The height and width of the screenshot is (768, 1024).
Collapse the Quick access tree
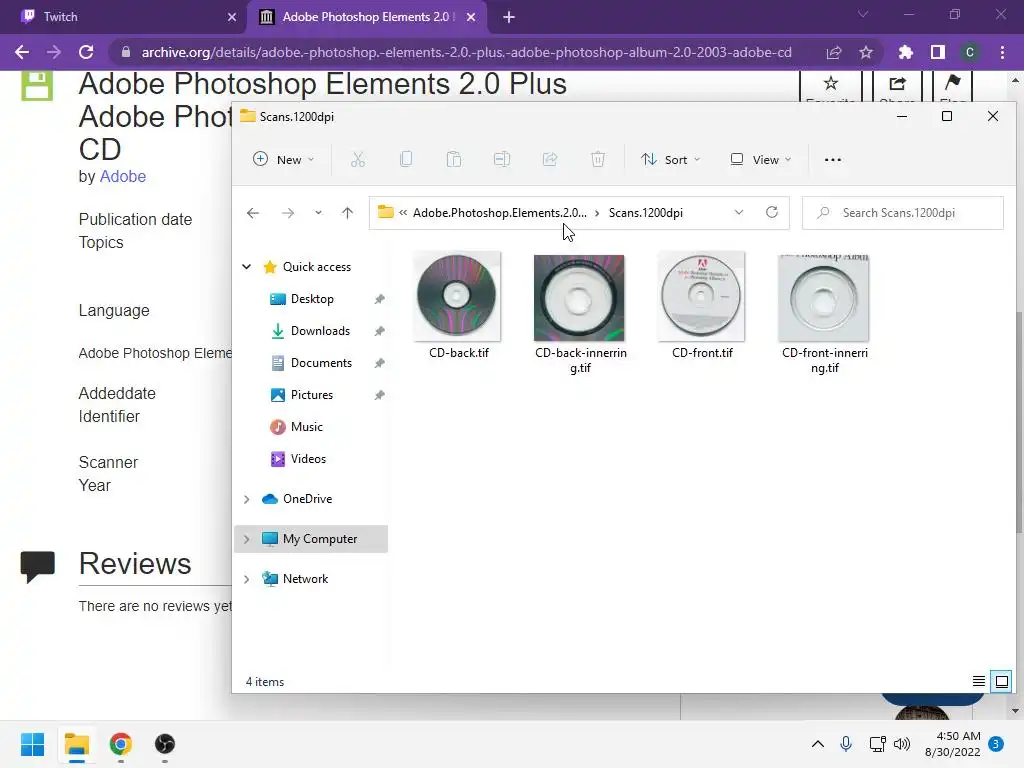pyautogui.click(x=246, y=266)
